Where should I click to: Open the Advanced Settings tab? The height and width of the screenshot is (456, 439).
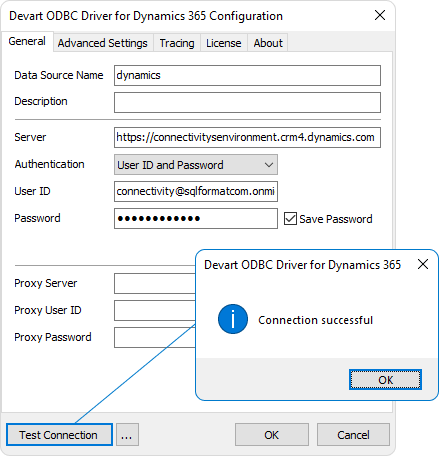click(x=103, y=43)
